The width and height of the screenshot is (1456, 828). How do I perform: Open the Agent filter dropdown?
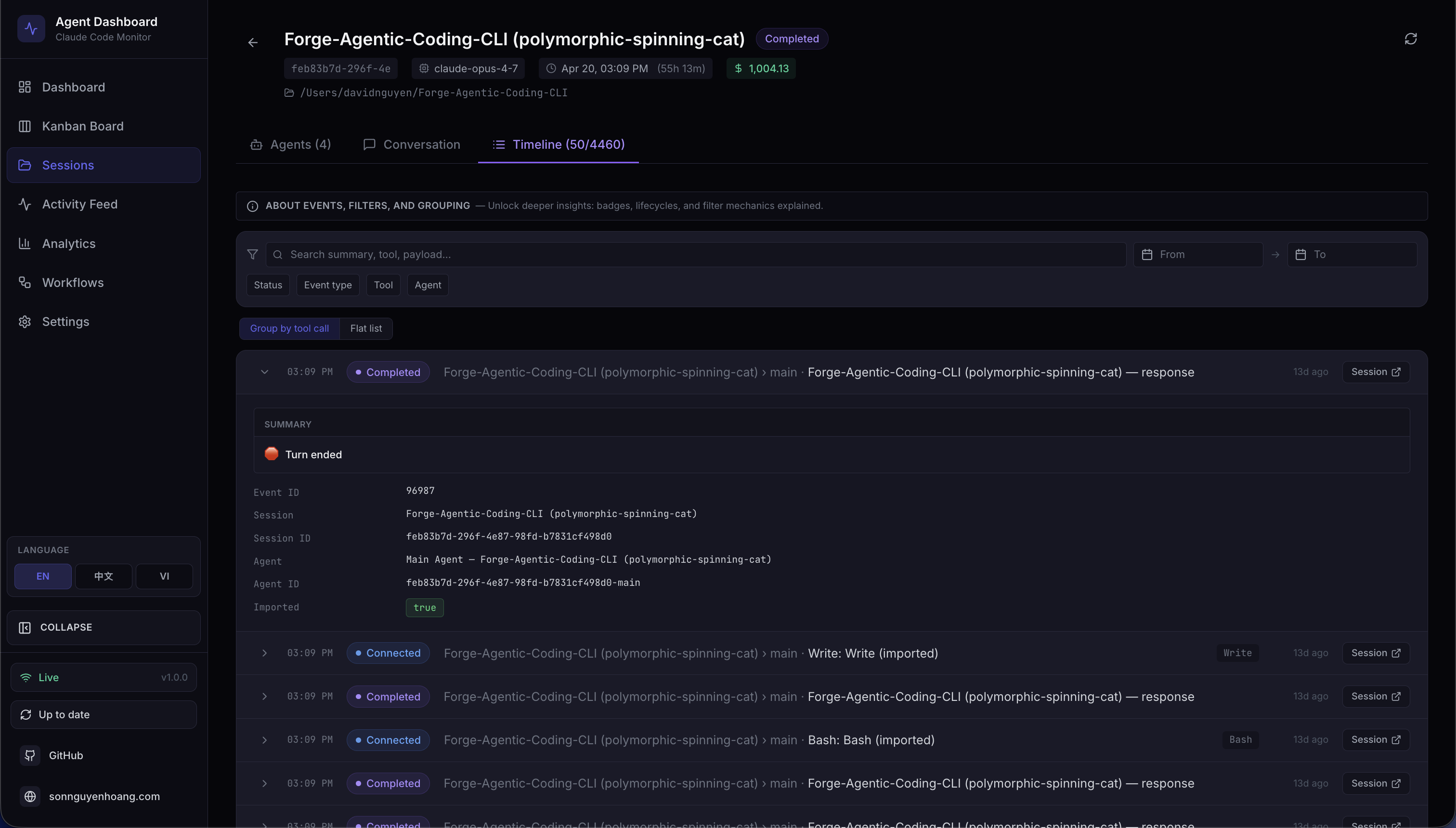(x=428, y=285)
